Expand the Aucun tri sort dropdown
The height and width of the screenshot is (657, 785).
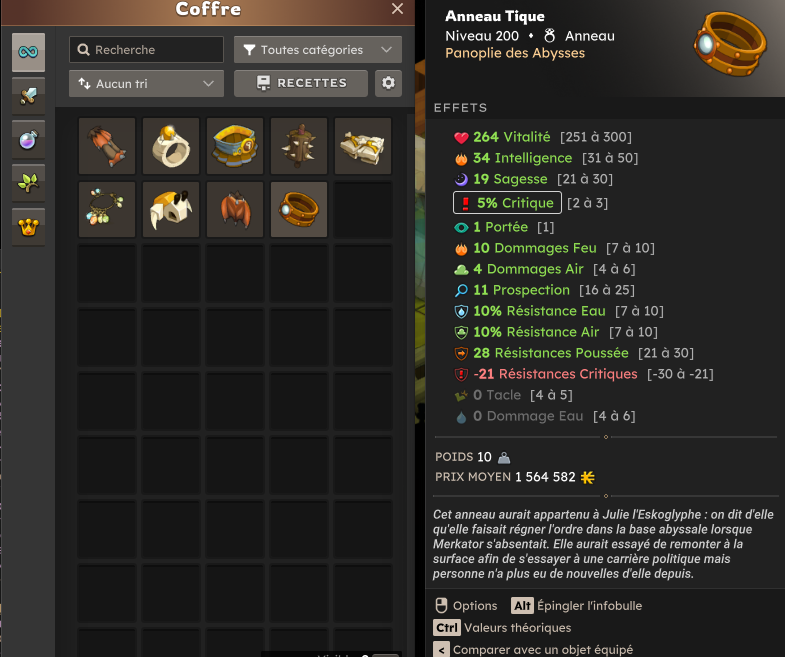pos(146,84)
